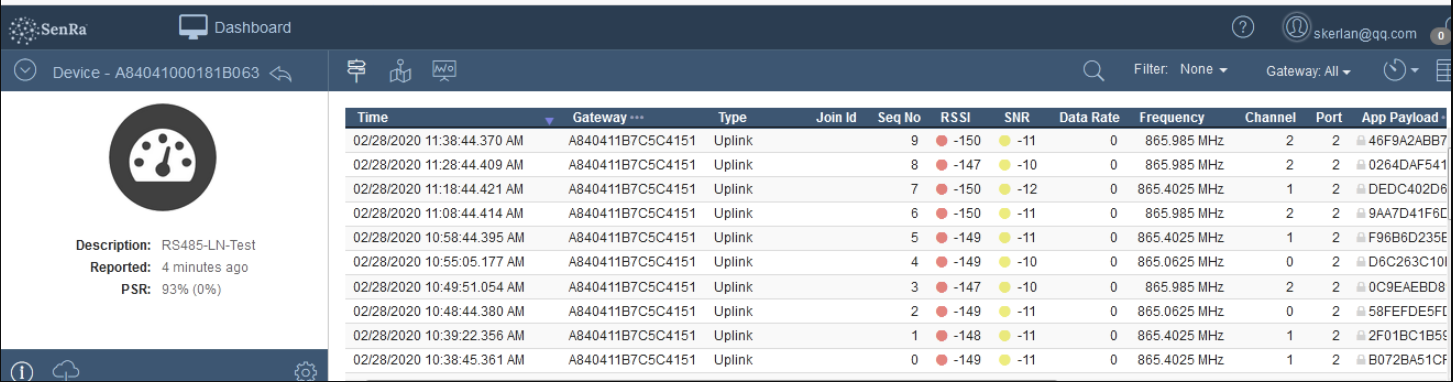Click the user avatar icon

pos(1297,28)
